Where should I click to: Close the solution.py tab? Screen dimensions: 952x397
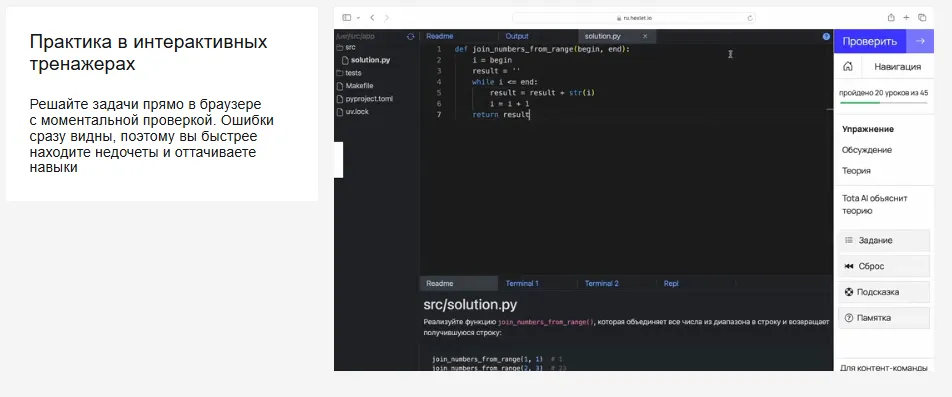[x=645, y=36]
